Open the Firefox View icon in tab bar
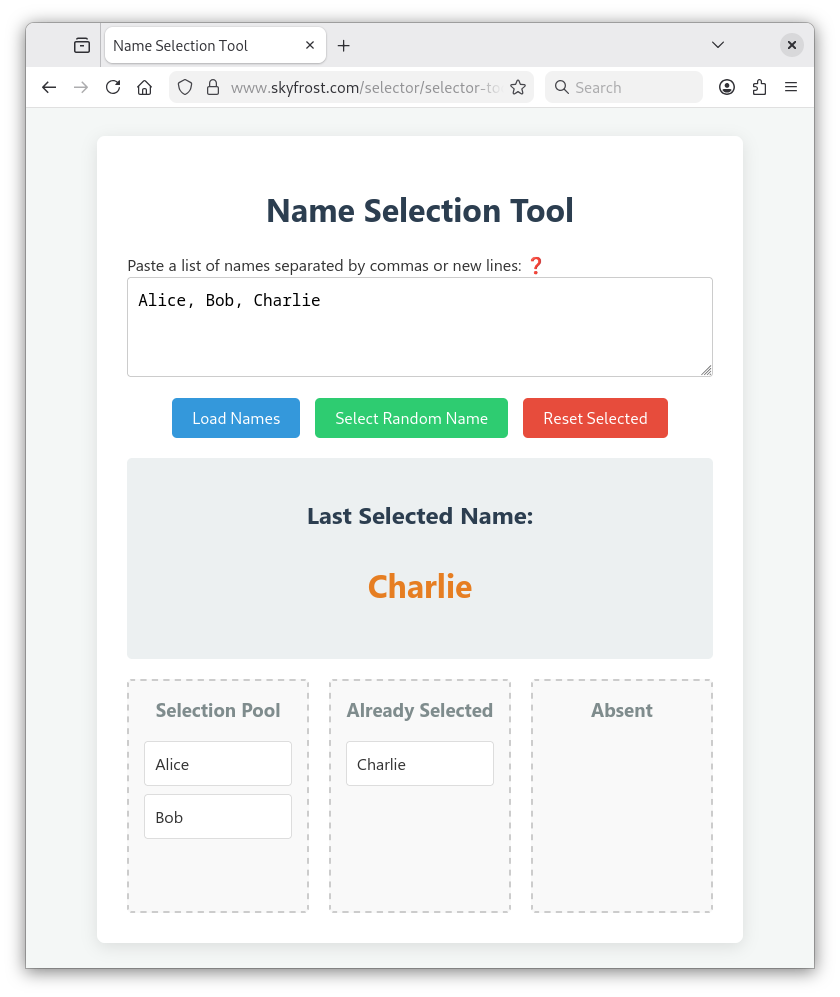Image resolution: width=840 pixels, height=997 pixels. coord(82,46)
